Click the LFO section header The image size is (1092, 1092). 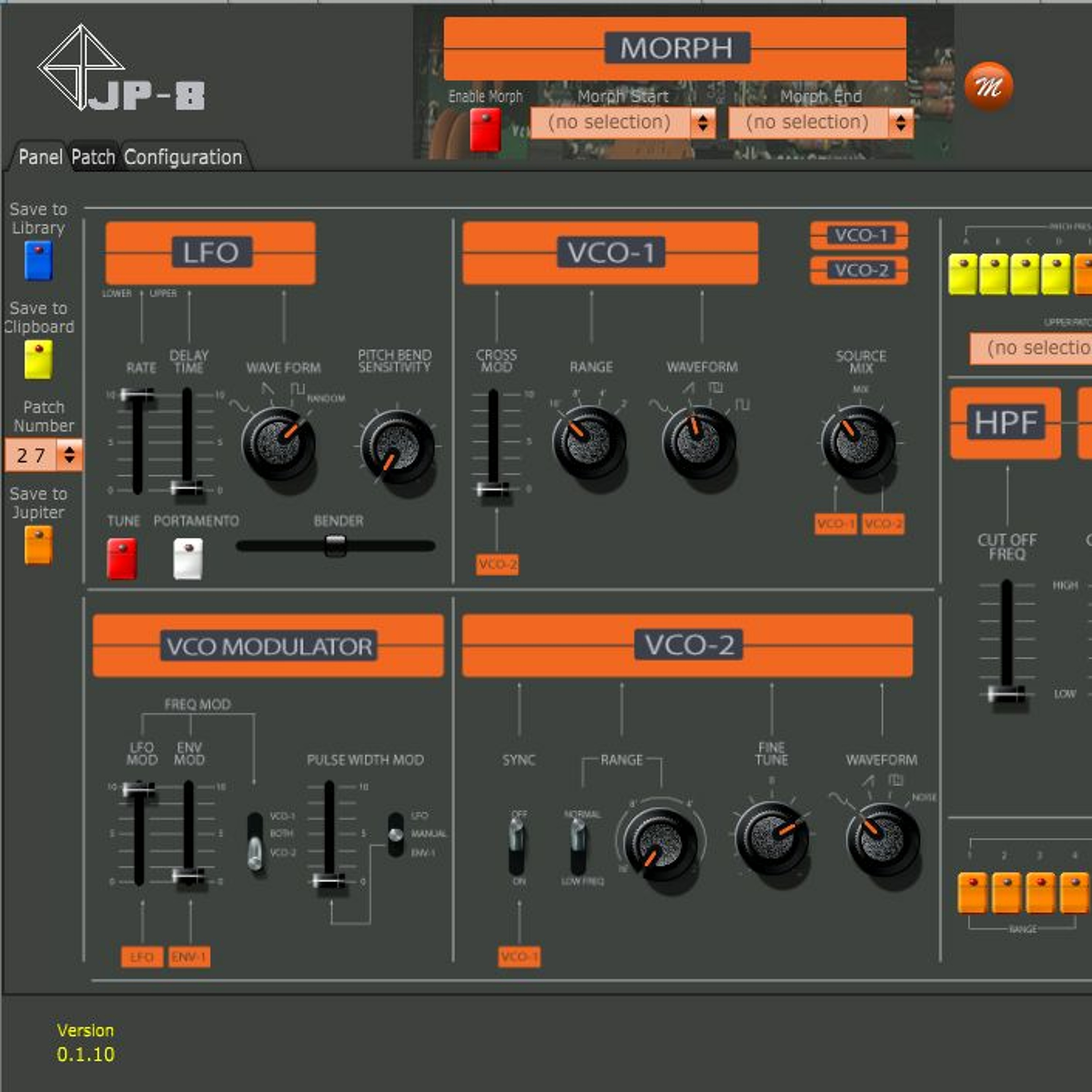211,253
